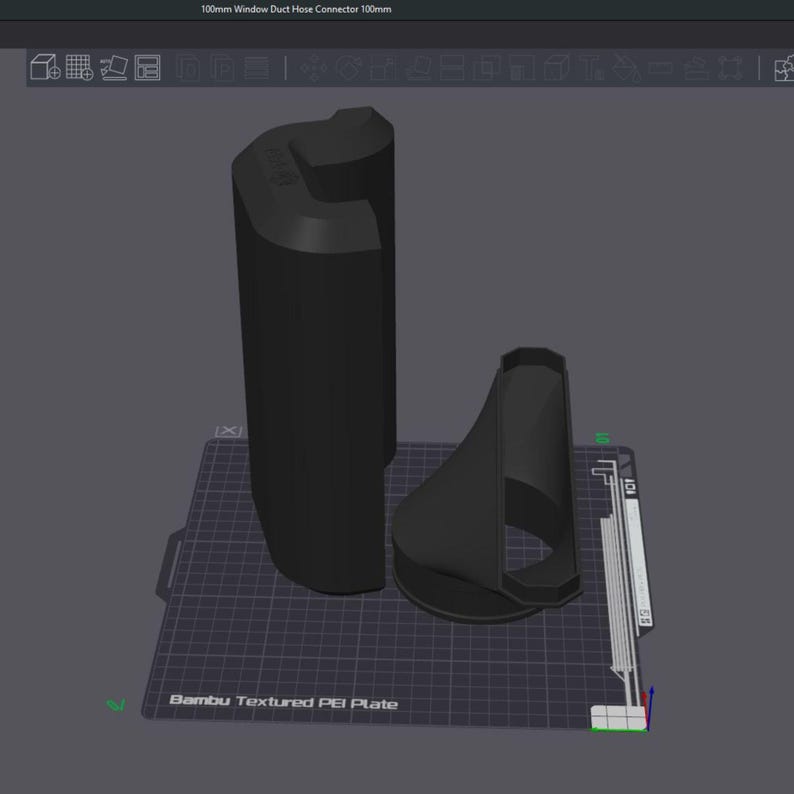Select the Rotate tool

point(348,68)
